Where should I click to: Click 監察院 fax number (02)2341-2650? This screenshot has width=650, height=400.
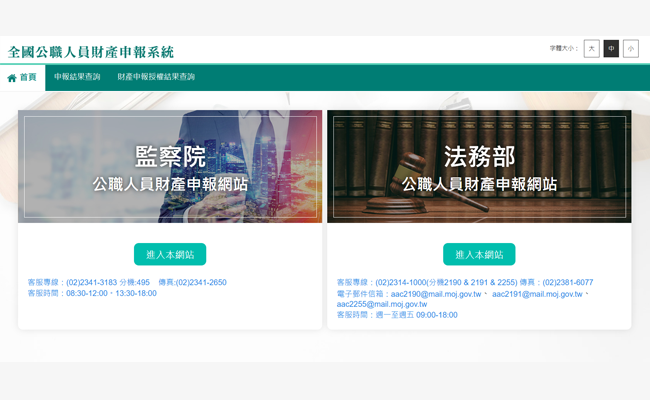click(x=202, y=283)
